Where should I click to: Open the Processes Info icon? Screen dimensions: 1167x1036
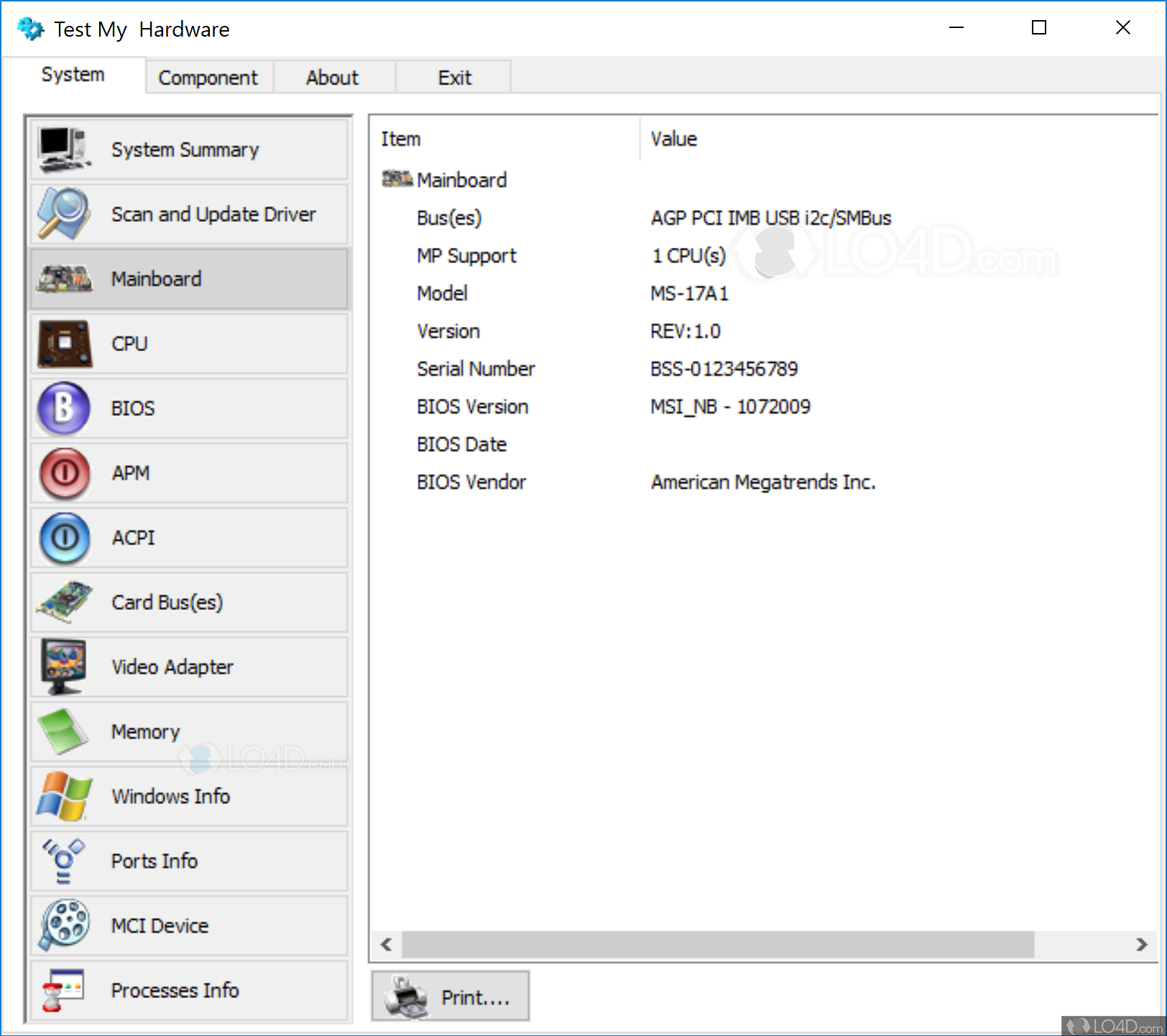tap(65, 989)
